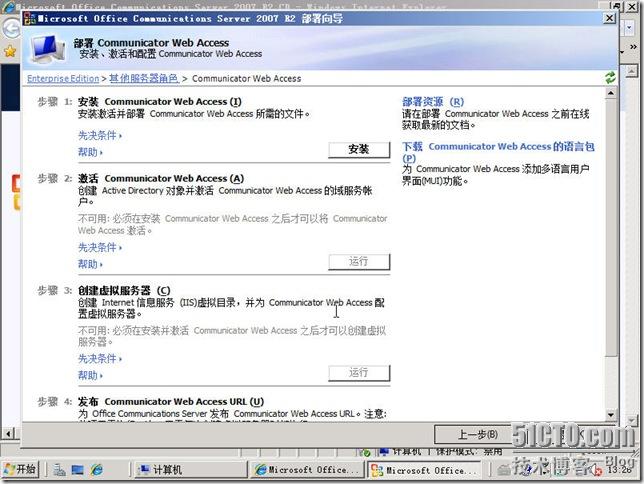Click the disabled 运行 button for step 3 创建虚拟服务器
Image resolution: width=644 pixels, height=484 pixels.
click(359, 373)
